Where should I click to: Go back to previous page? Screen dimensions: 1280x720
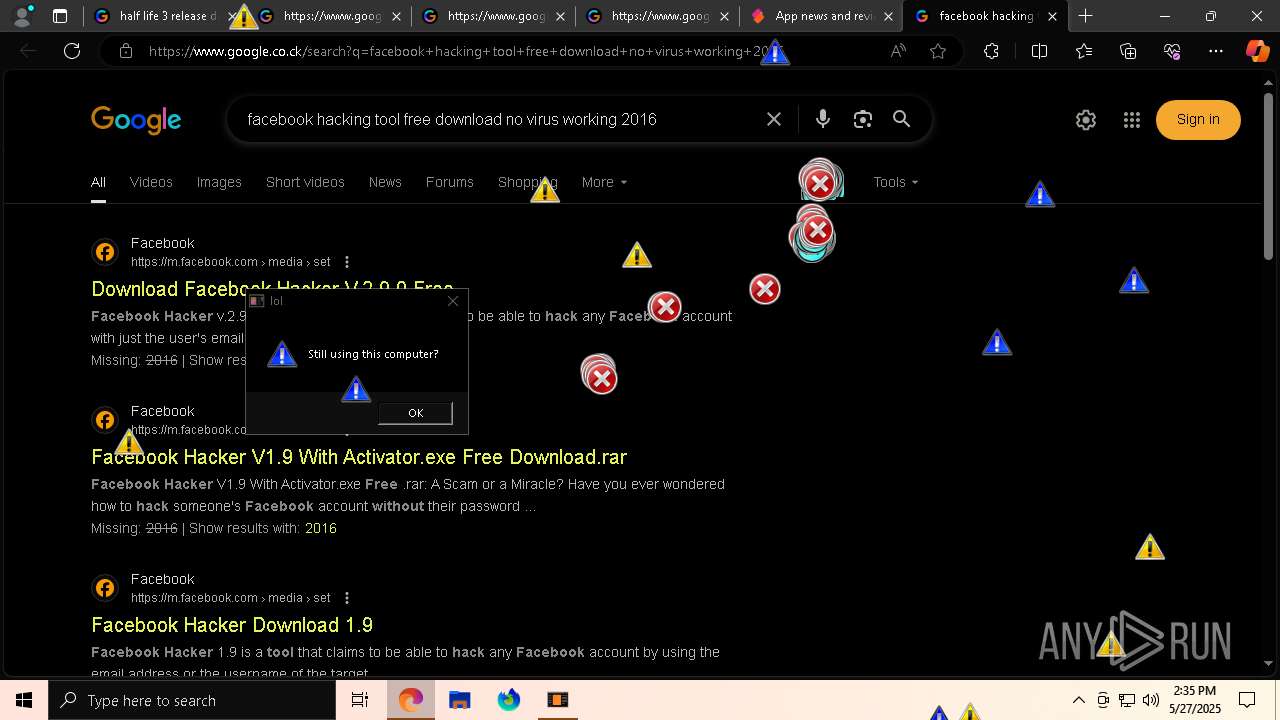tap(29, 51)
